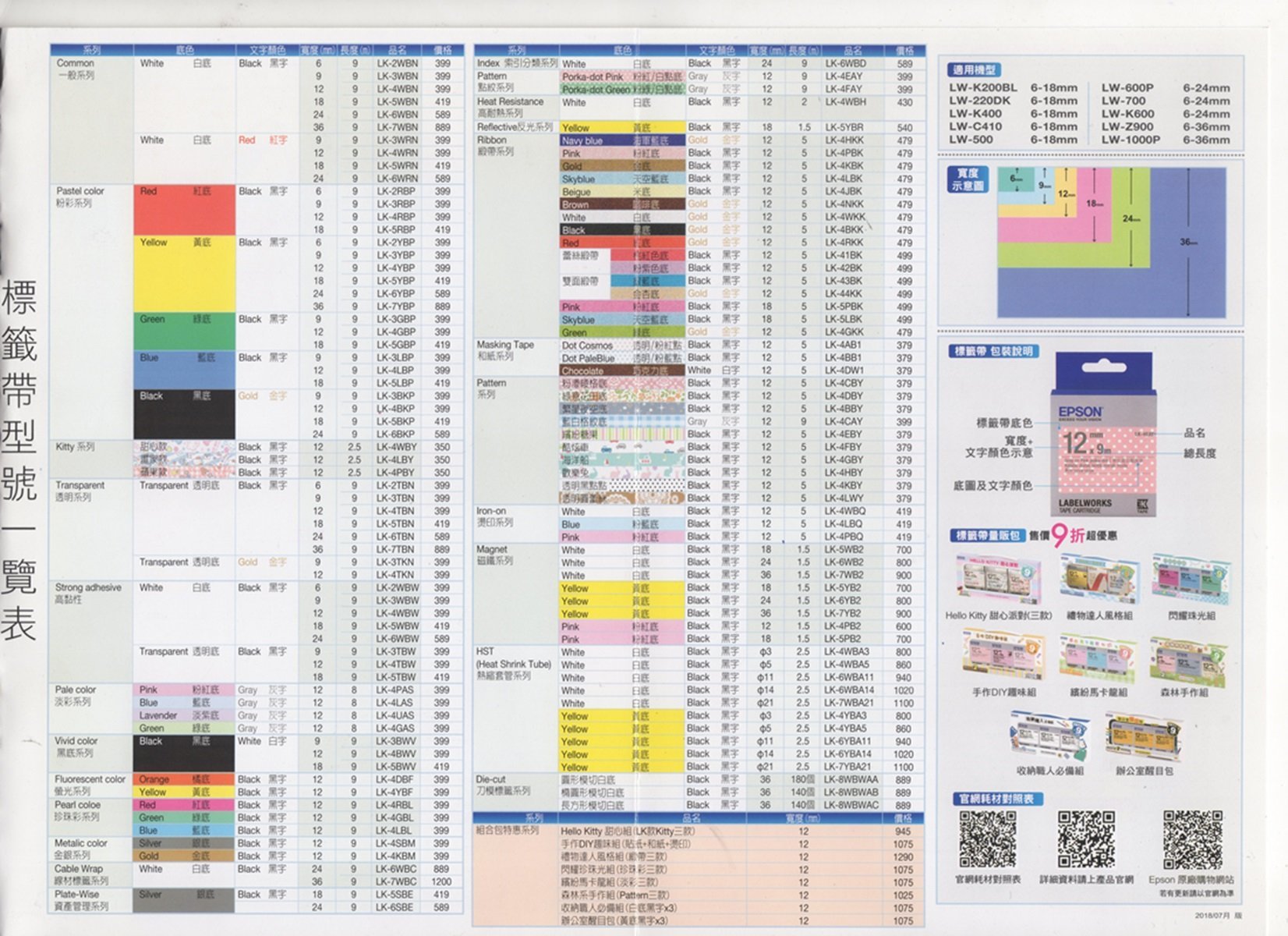
Task: Open the Epson 12mm label cartridge package image
Action: coord(1103,434)
